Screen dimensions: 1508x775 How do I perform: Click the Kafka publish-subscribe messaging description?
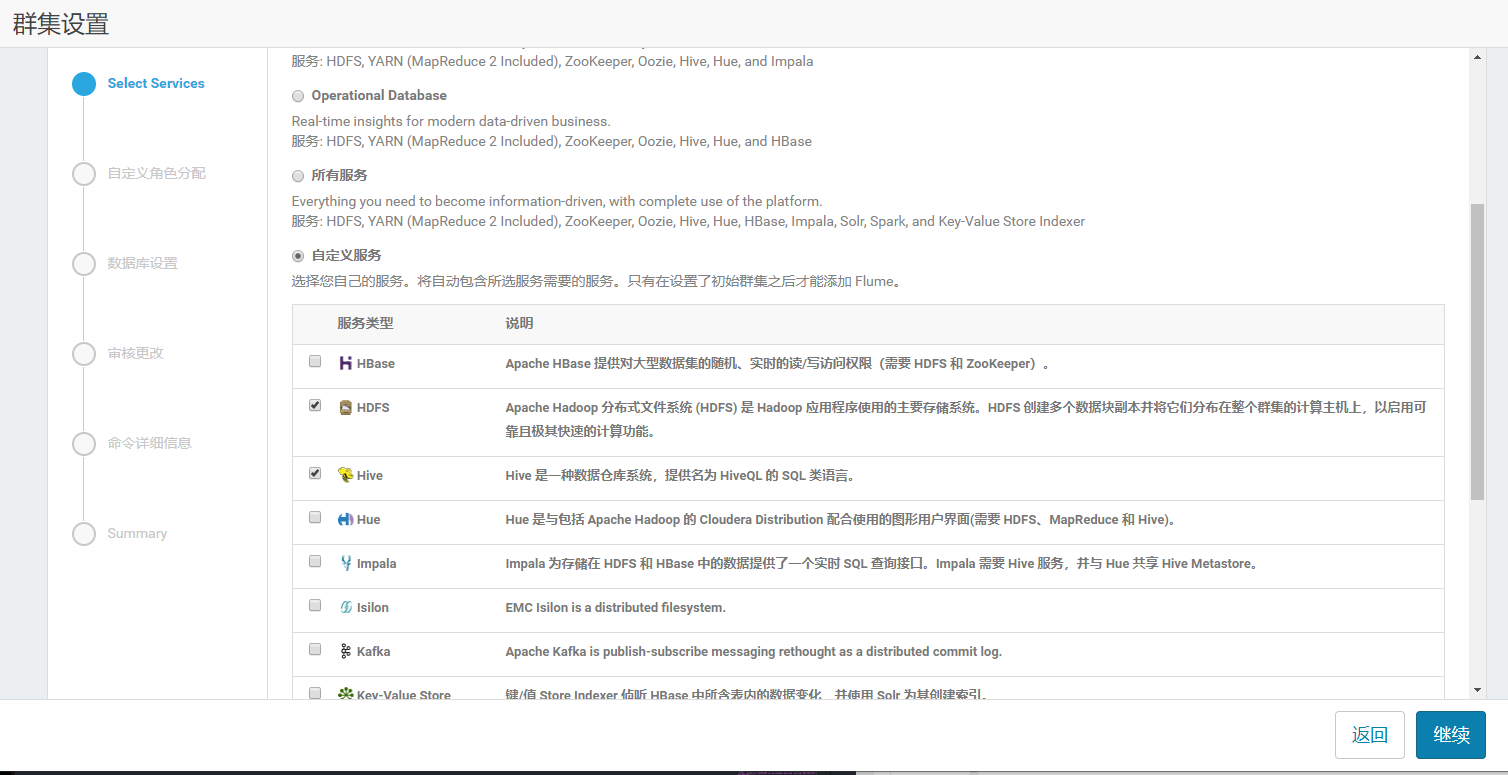(x=753, y=652)
